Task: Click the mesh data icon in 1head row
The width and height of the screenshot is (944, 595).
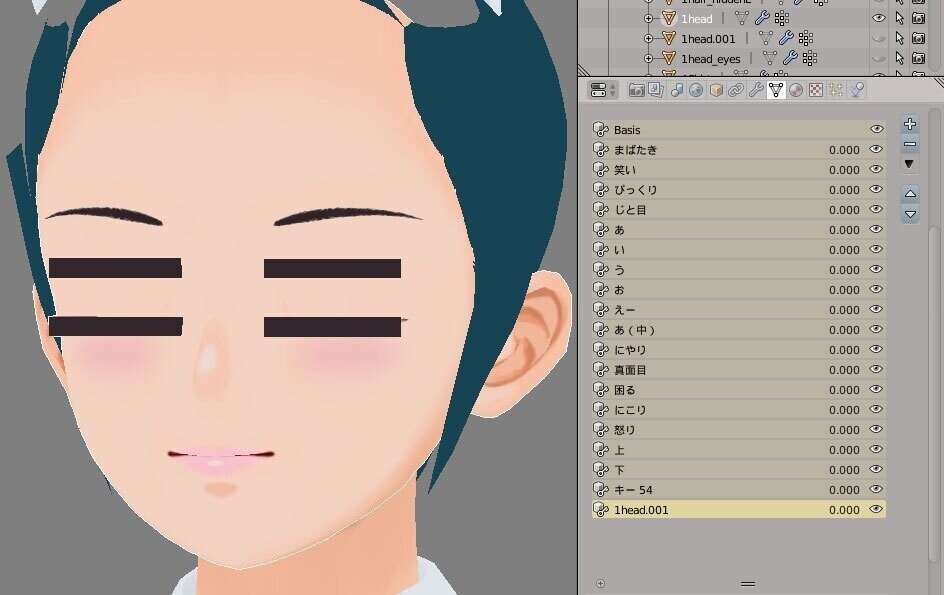Action: click(x=742, y=19)
